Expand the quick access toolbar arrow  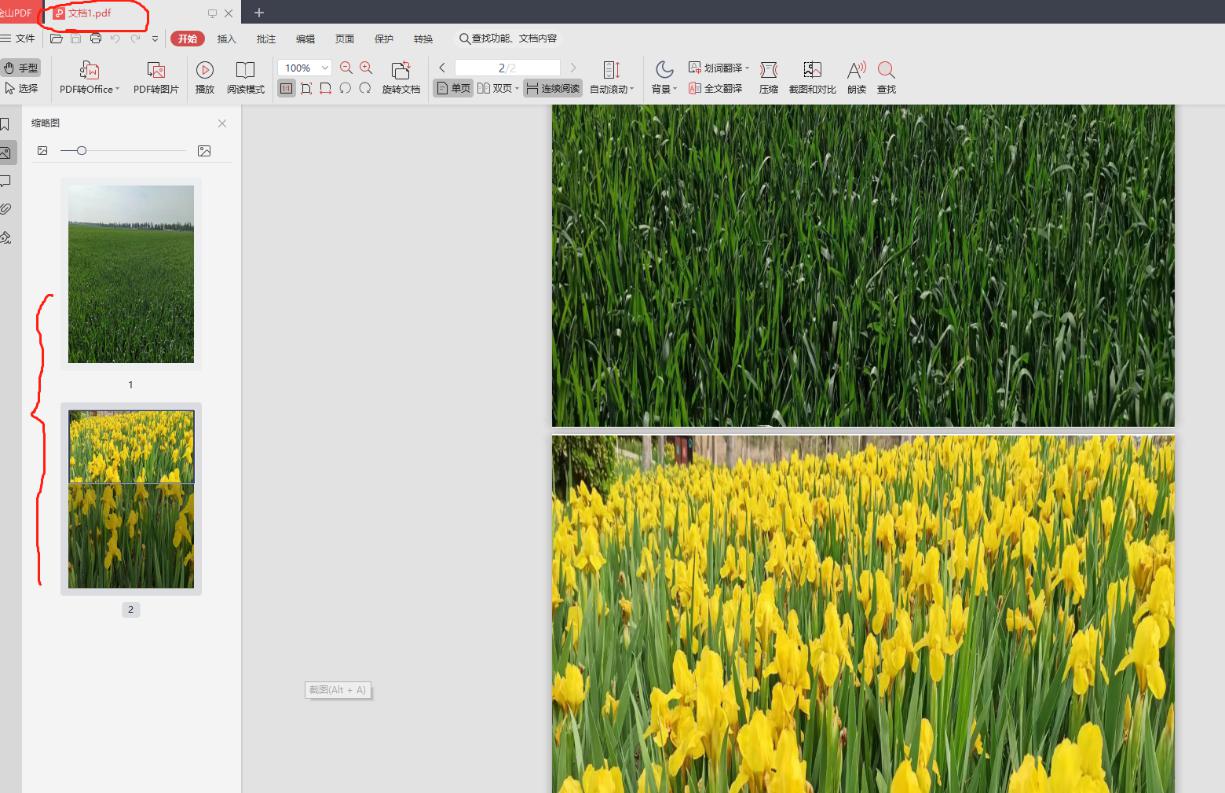tap(155, 39)
